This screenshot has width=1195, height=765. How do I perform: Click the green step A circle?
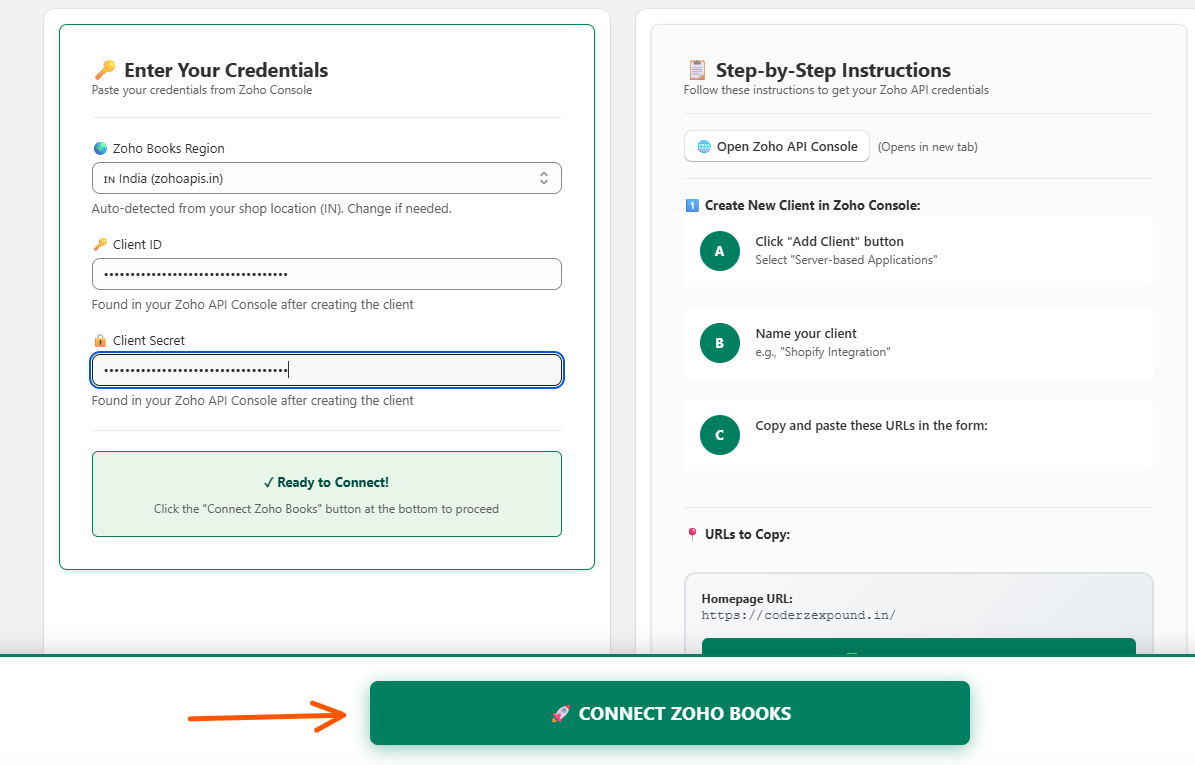719,251
